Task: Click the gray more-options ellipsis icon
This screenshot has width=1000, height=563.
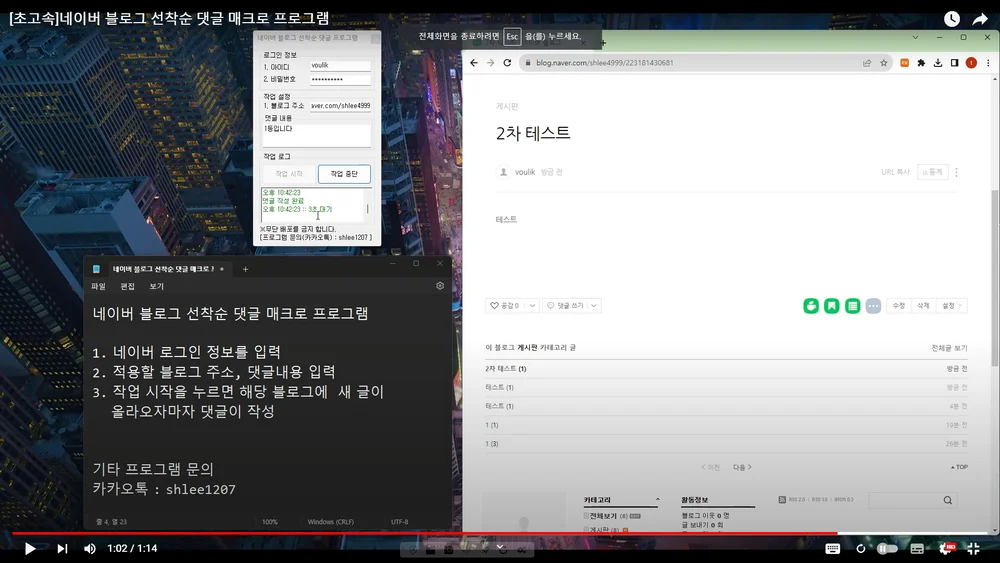Action: point(873,306)
